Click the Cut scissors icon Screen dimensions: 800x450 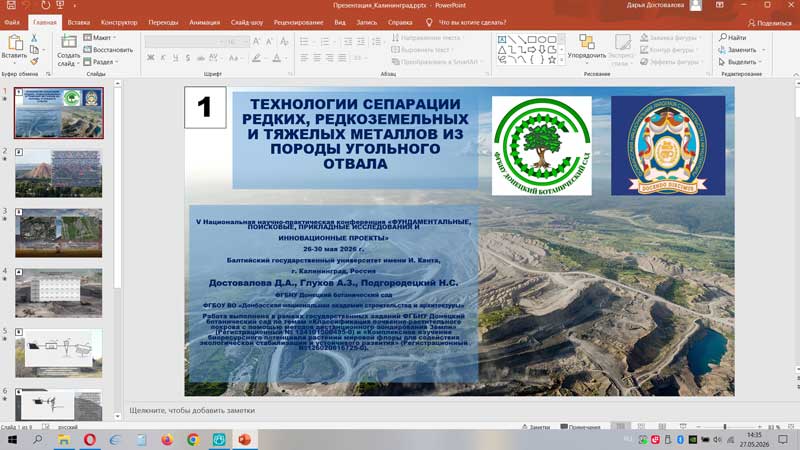point(34,38)
